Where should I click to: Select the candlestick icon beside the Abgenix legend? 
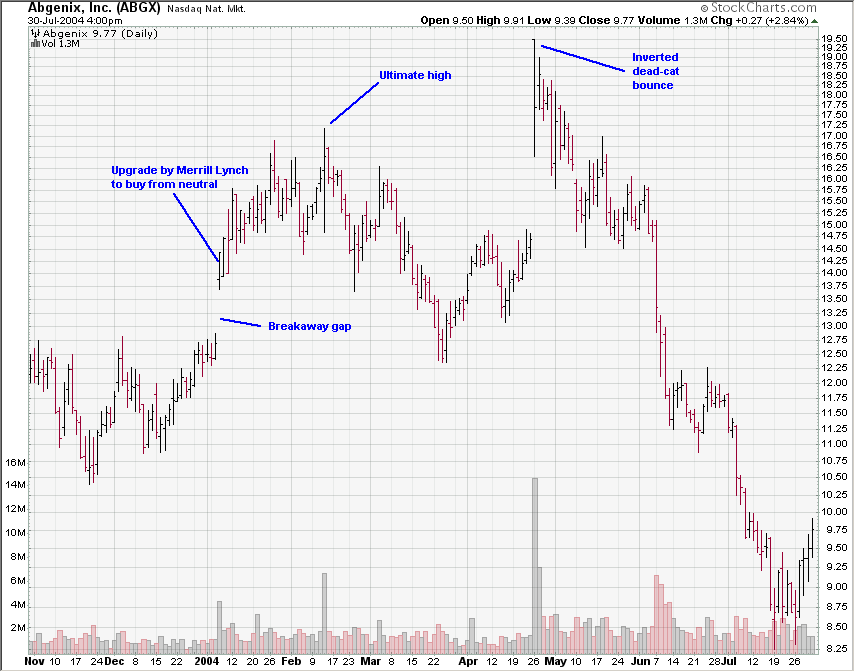coord(33,32)
